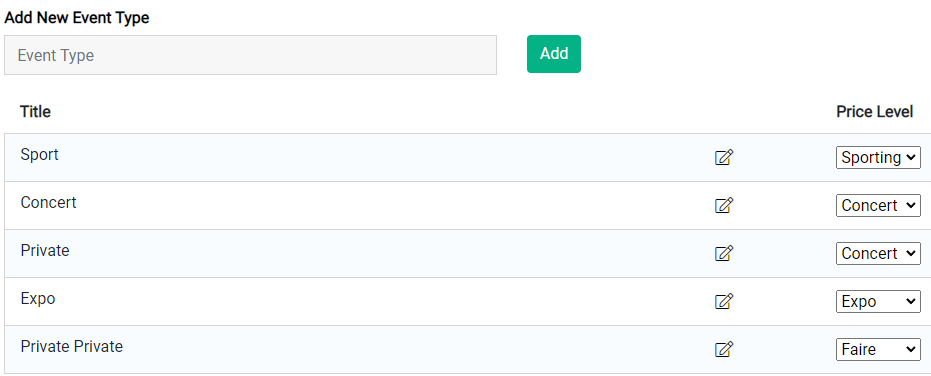Open price level dropdown in Concert row

pos(878,206)
